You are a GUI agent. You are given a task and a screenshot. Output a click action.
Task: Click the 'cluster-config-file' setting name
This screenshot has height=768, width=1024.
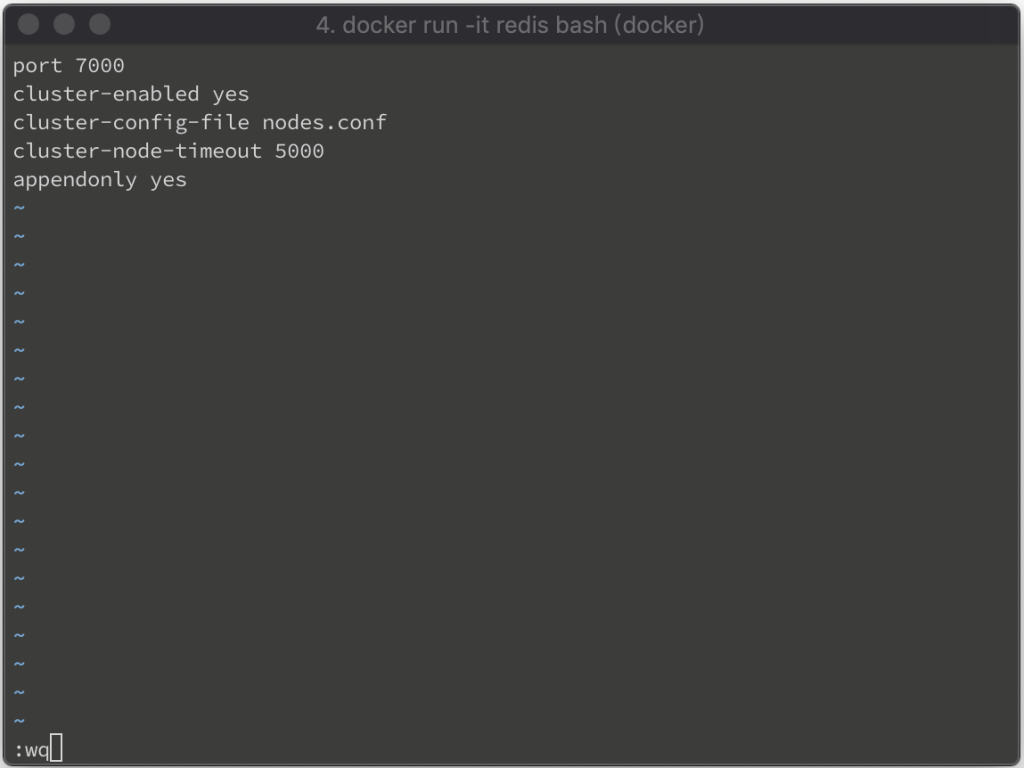tap(131, 123)
